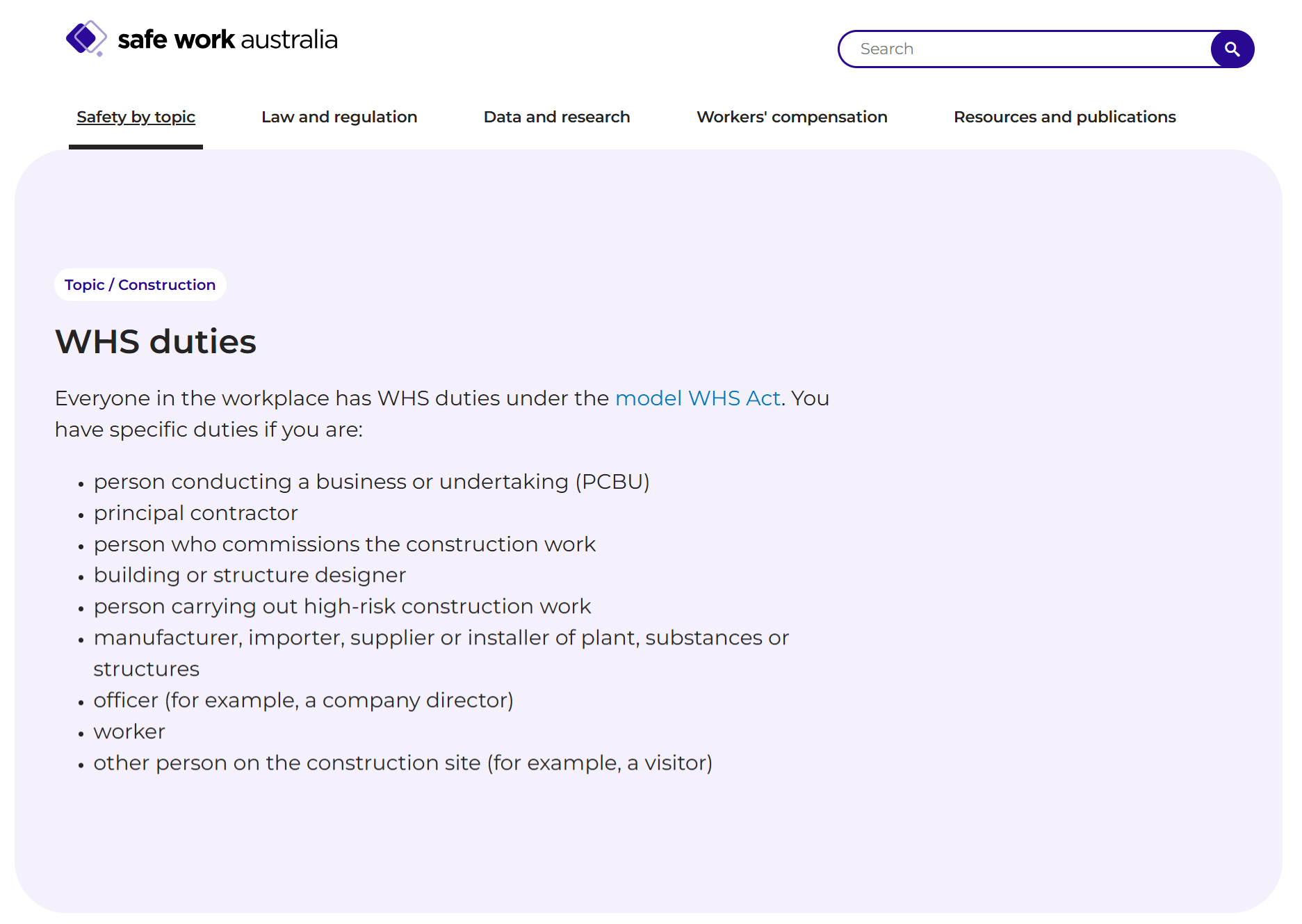Click 'building or structure designer' list item
1302x924 pixels.
pyautogui.click(x=250, y=575)
